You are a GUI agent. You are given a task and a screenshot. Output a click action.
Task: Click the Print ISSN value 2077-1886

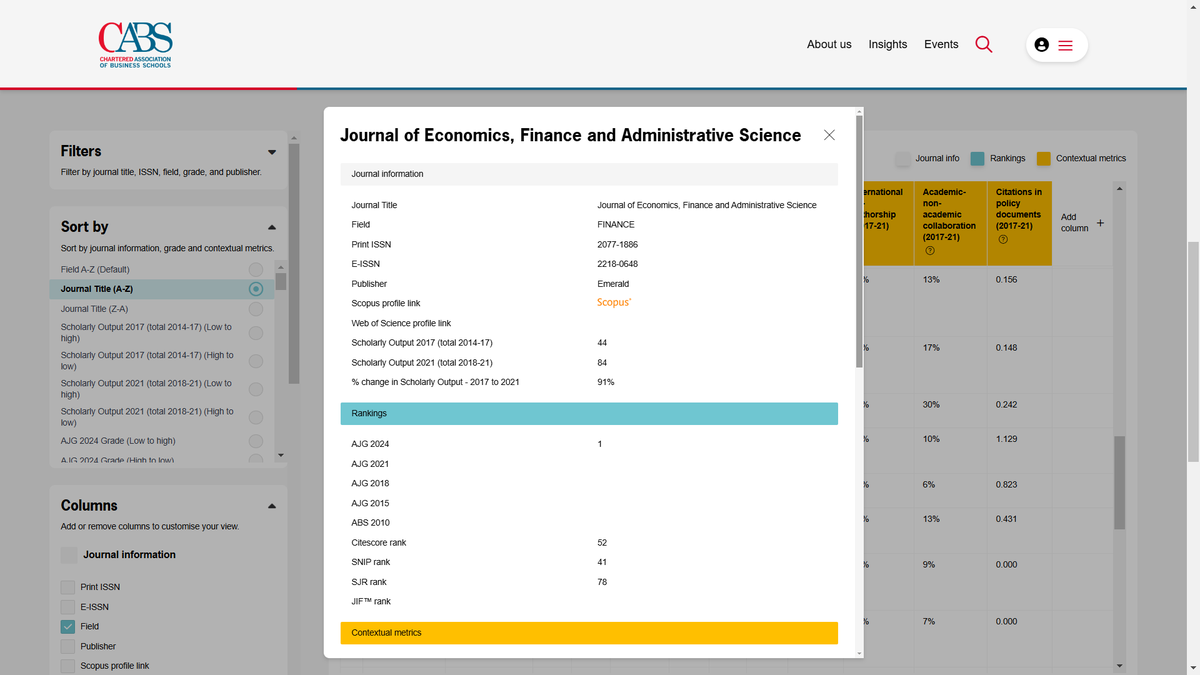pyautogui.click(x=617, y=245)
